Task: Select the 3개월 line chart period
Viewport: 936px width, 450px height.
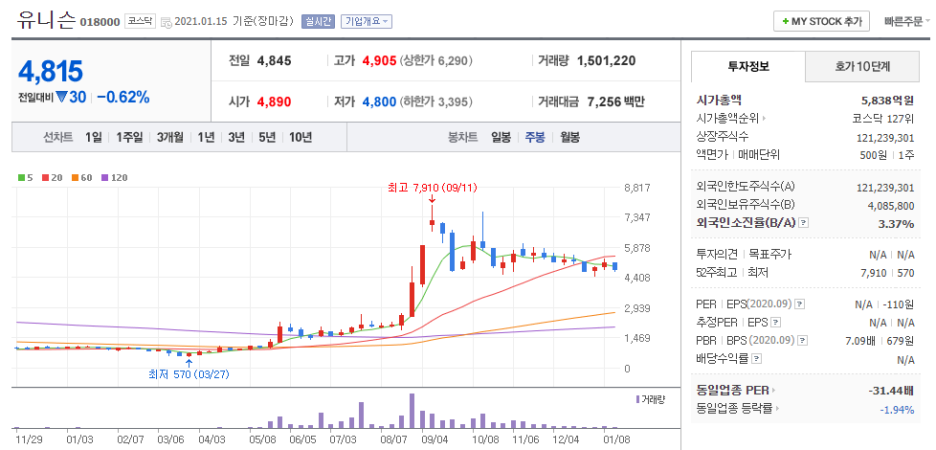Action: point(170,137)
